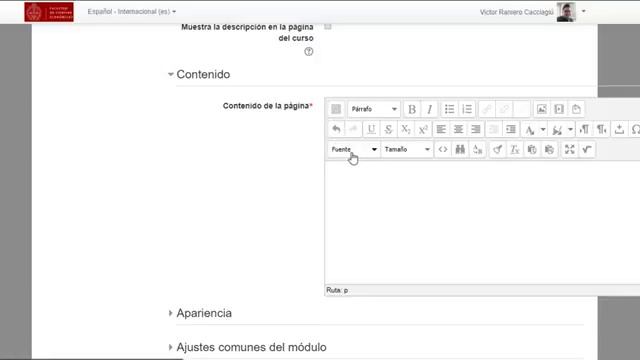The width and height of the screenshot is (640, 360).
Task: Open help for Muestra la descripción
Action: click(309, 52)
